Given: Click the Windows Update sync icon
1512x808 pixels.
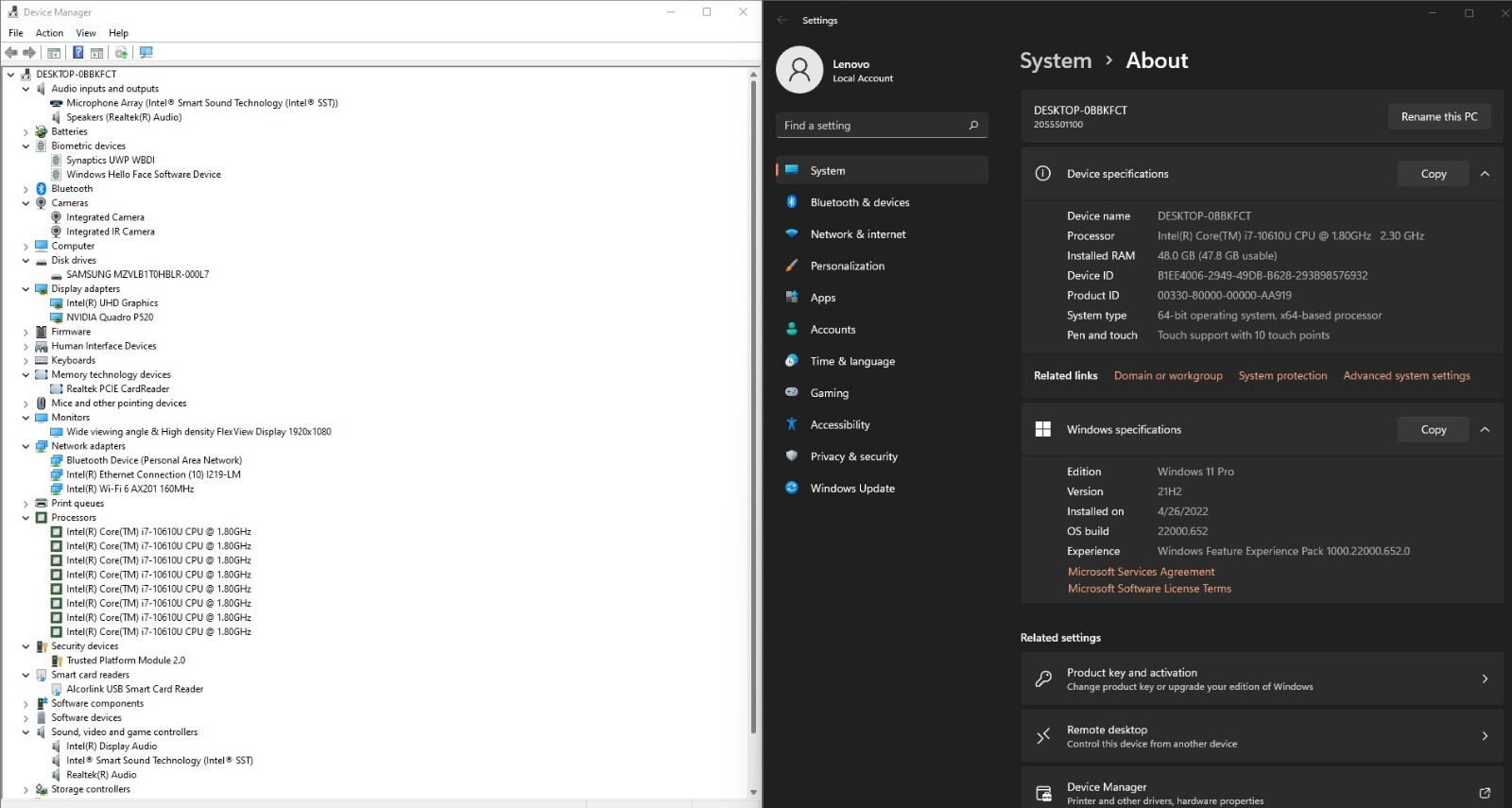Looking at the screenshot, I should (x=792, y=488).
